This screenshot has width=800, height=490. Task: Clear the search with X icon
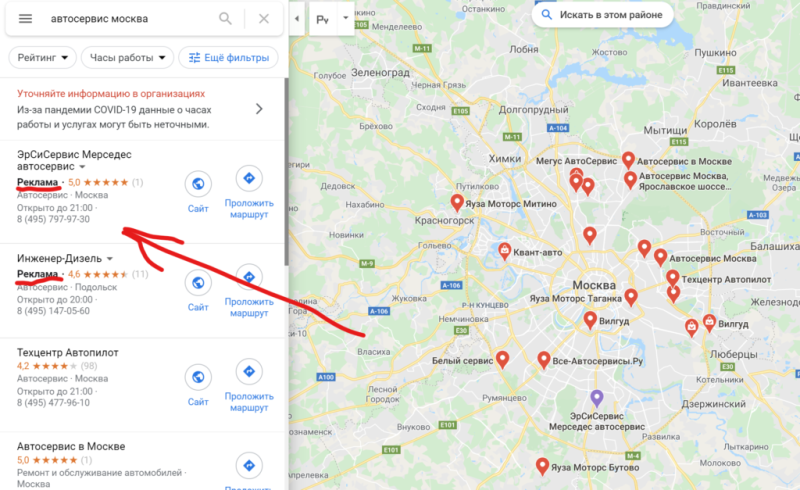(264, 19)
